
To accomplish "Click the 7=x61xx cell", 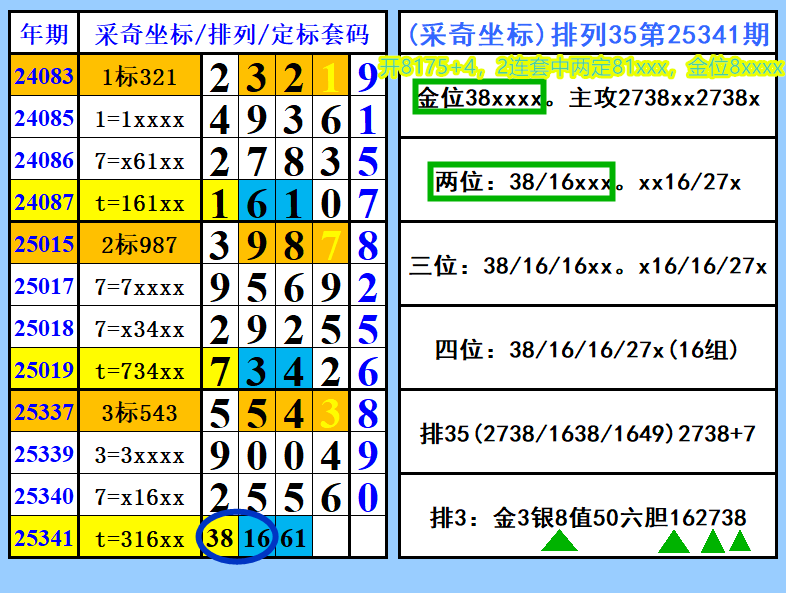I will pos(140,160).
